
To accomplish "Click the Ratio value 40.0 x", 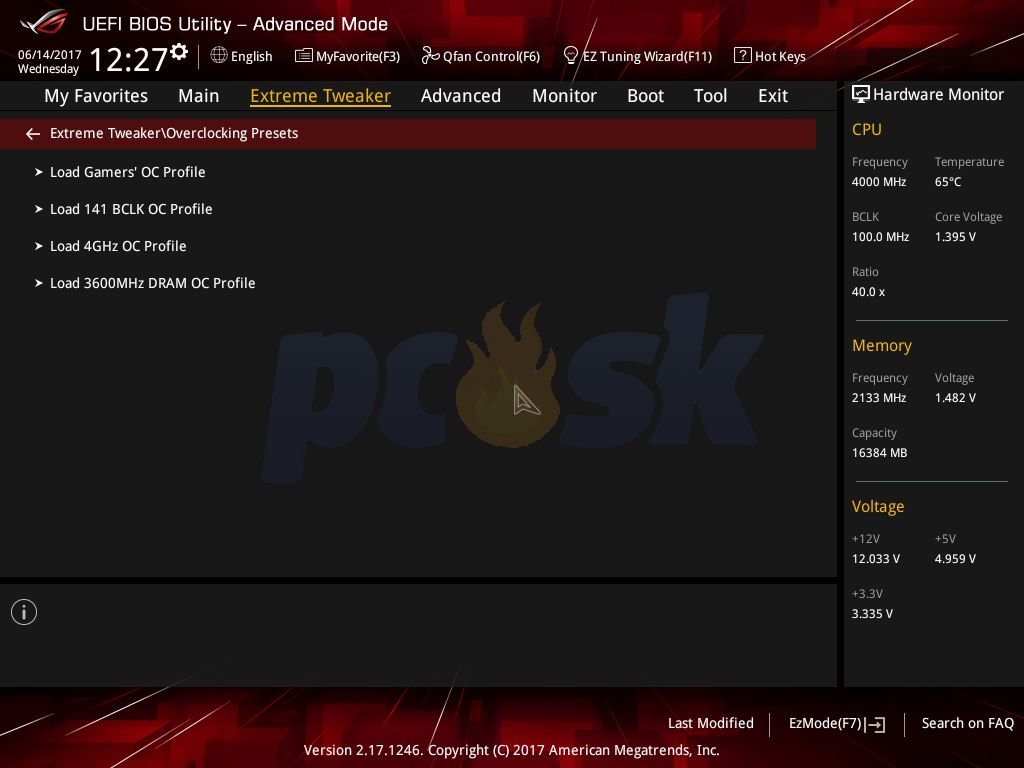I will click(x=869, y=292).
